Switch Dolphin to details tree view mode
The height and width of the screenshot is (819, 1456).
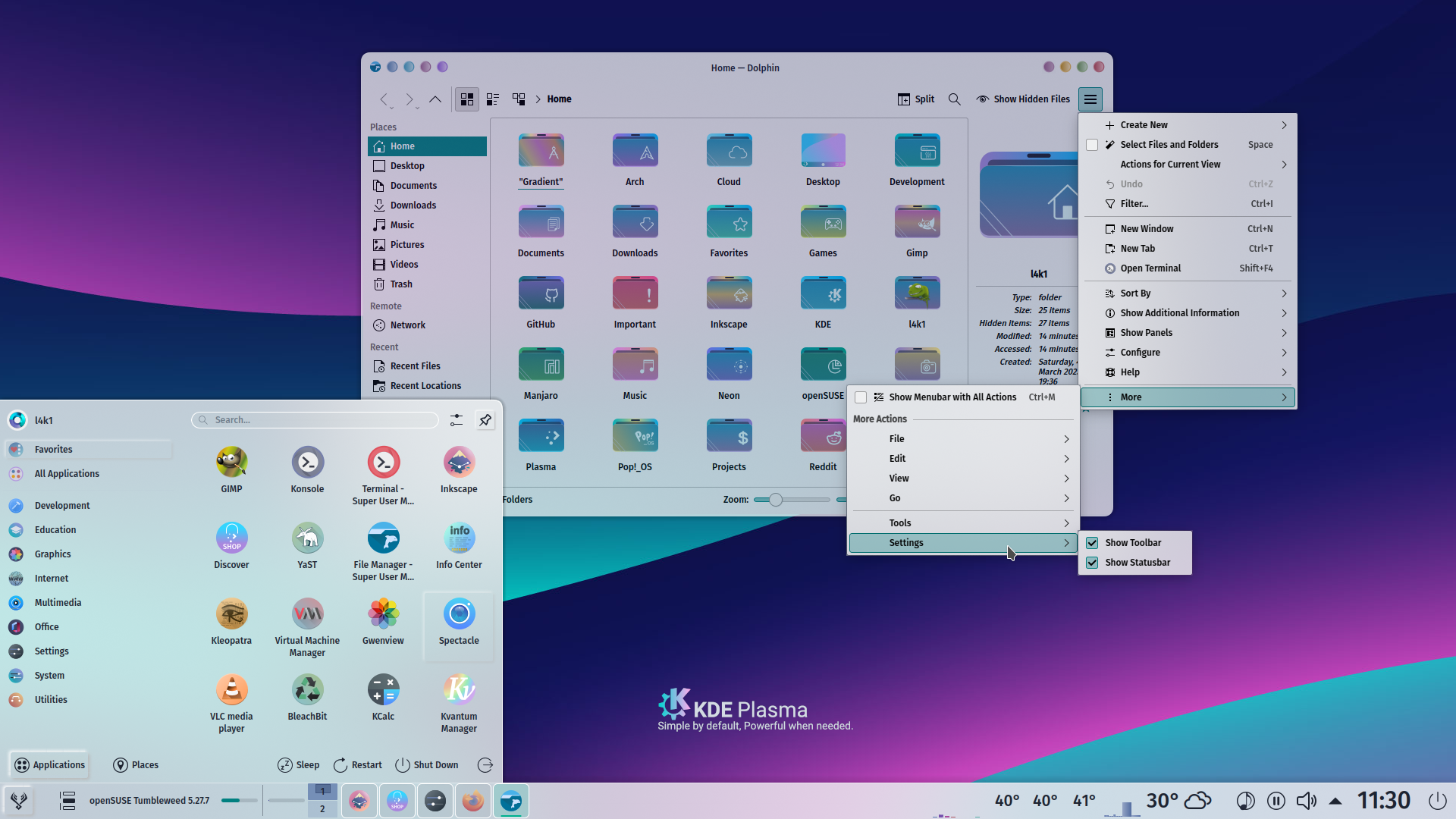(x=519, y=99)
